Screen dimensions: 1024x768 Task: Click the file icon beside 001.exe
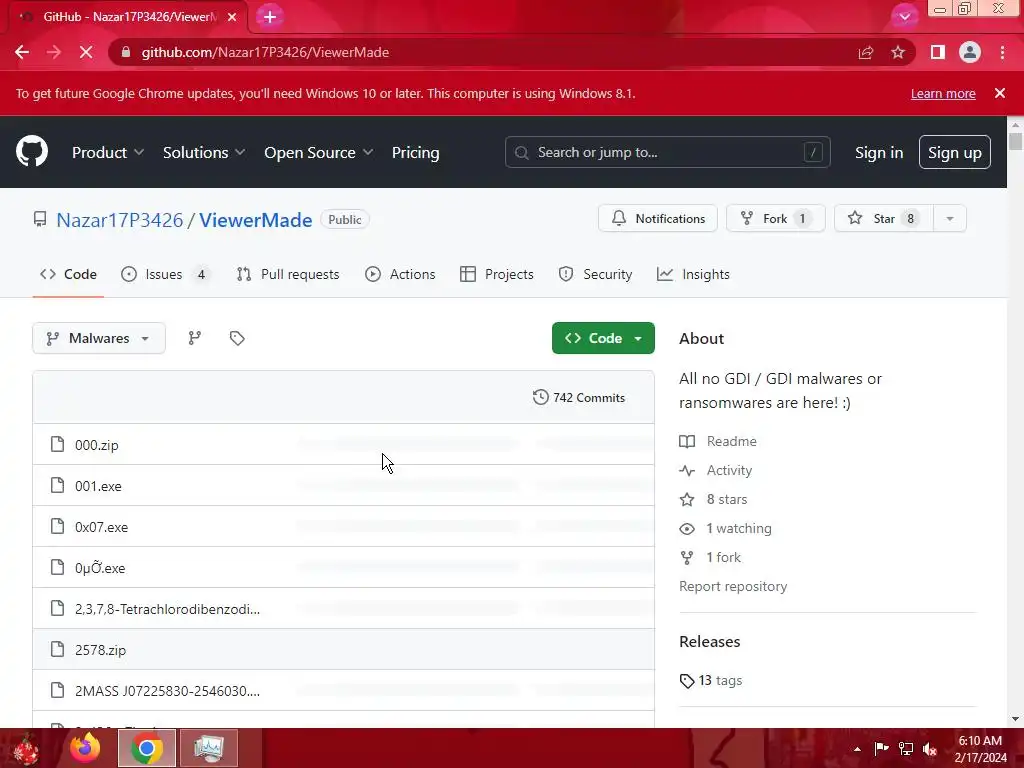click(x=57, y=486)
